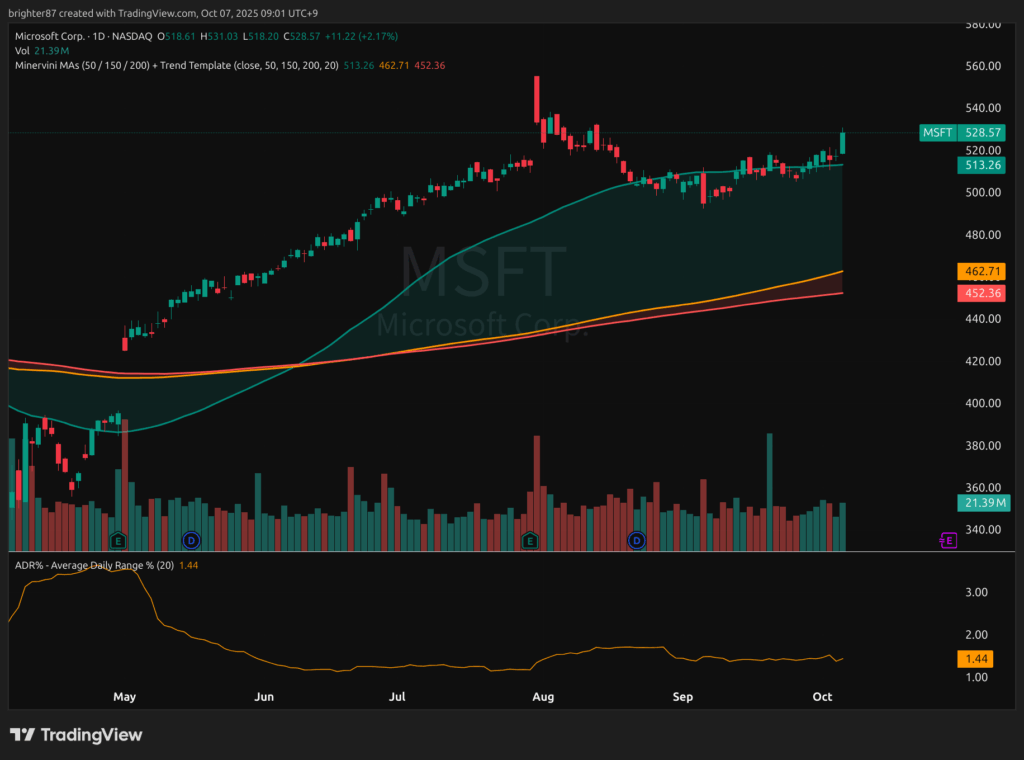The image size is (1024, 760).
Task: Click the orange 462.71 axis label
Action: tap(984, 271)
